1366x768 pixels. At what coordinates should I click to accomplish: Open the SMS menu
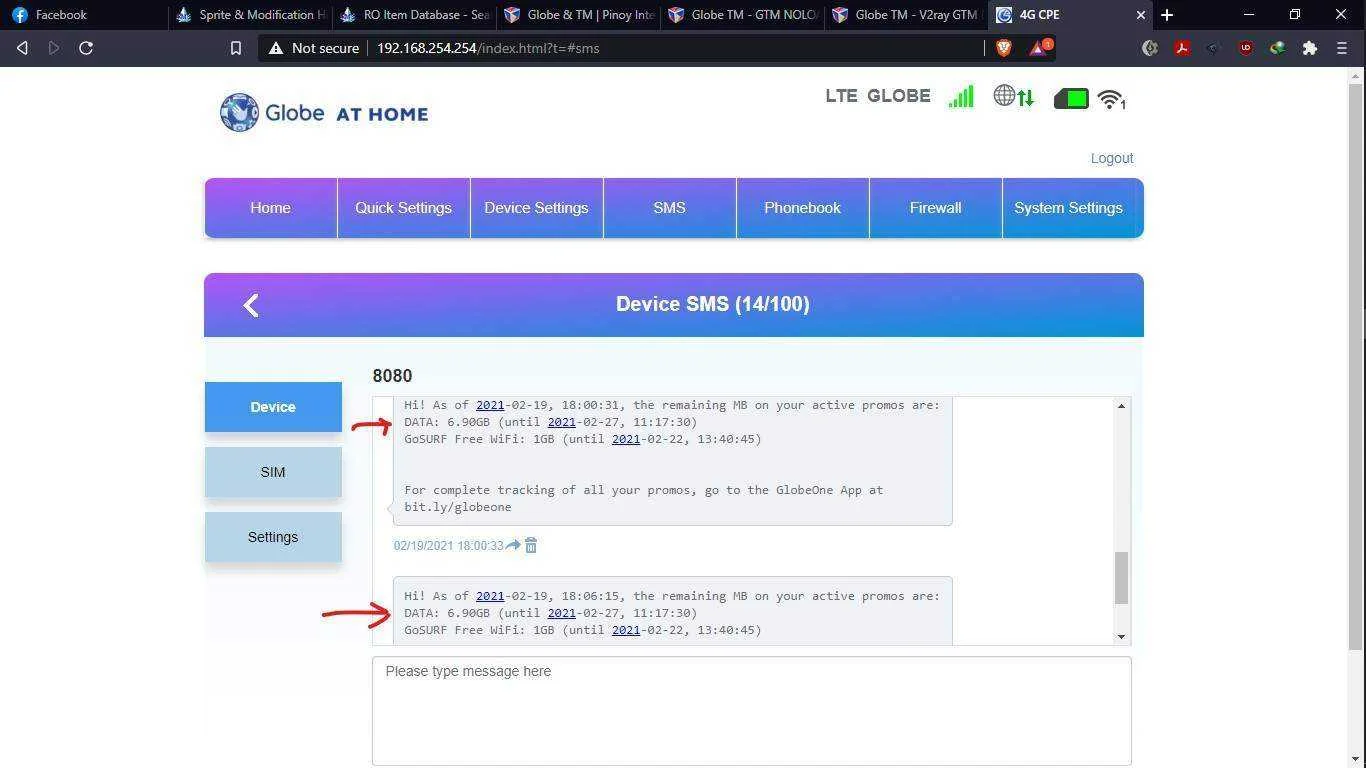point(669,208)
